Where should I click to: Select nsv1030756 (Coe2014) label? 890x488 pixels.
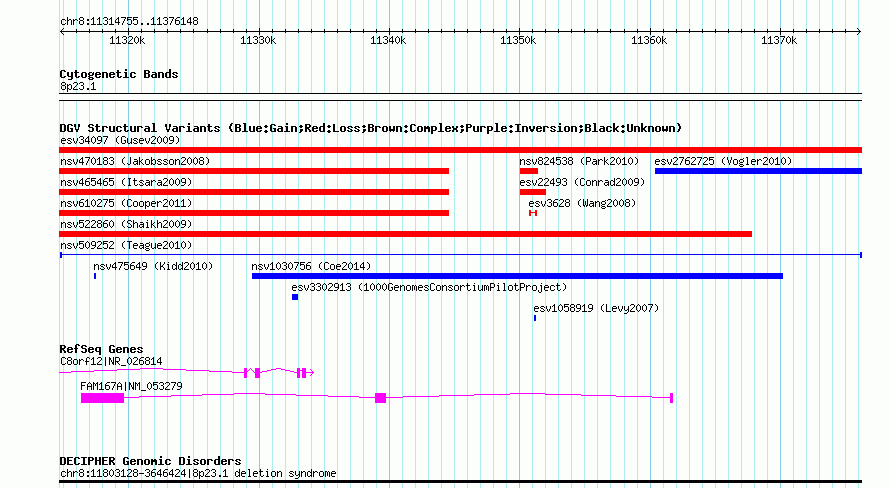coord(311,266)
